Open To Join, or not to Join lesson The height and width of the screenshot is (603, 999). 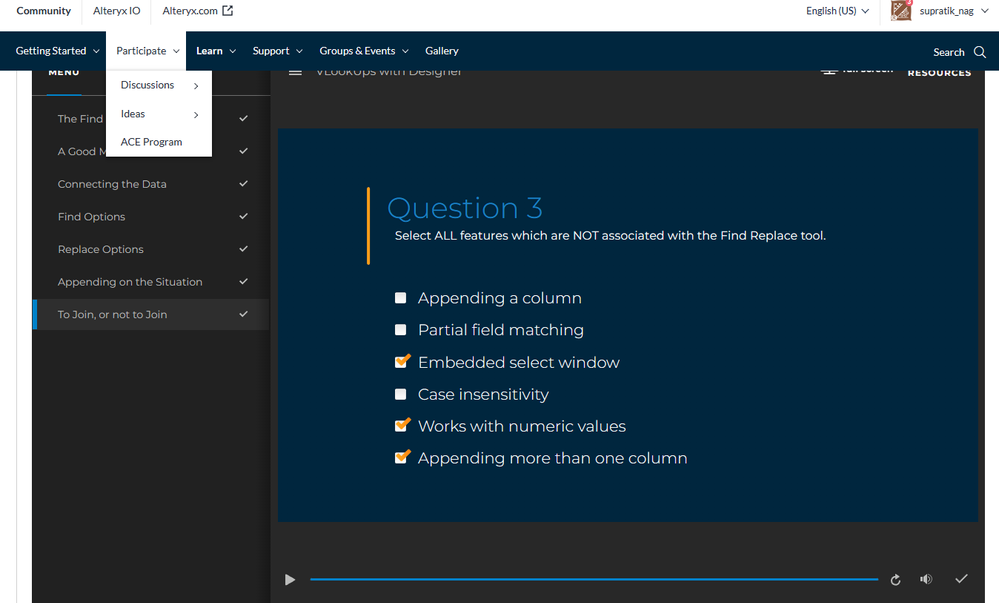pyautogui.click(x=112, y=314)
